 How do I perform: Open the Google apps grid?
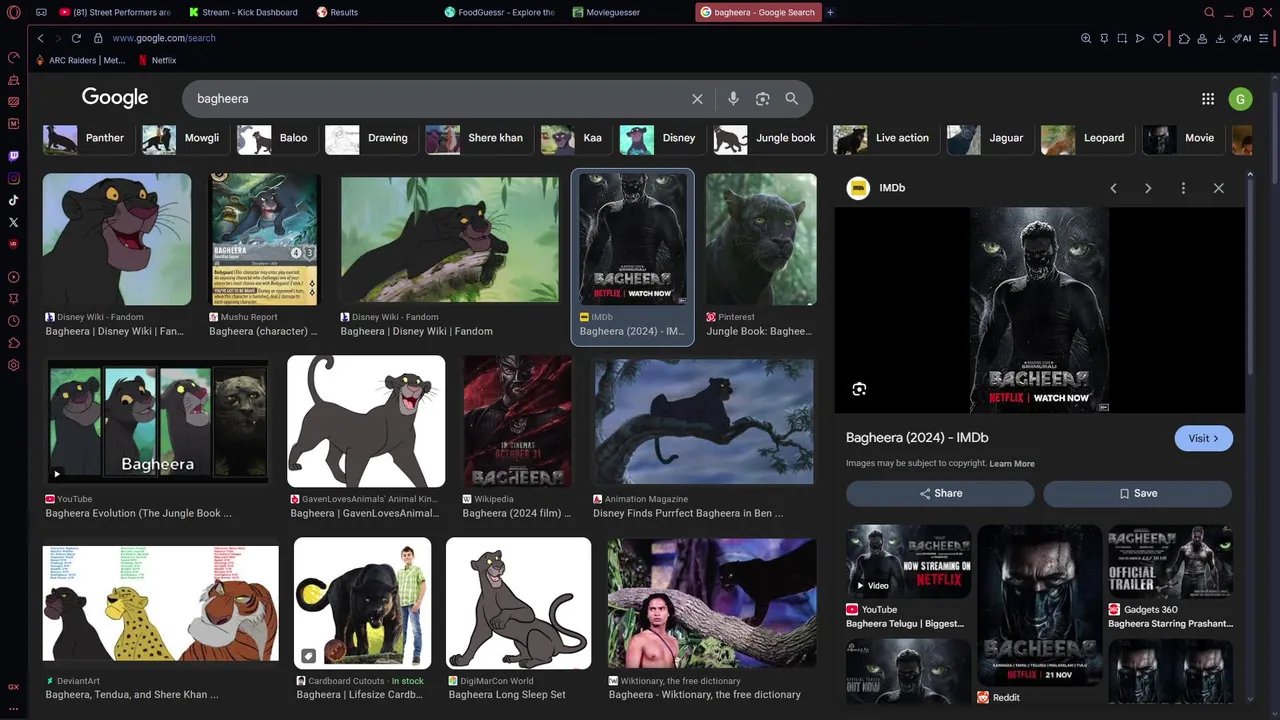(x=1208, y=99)
